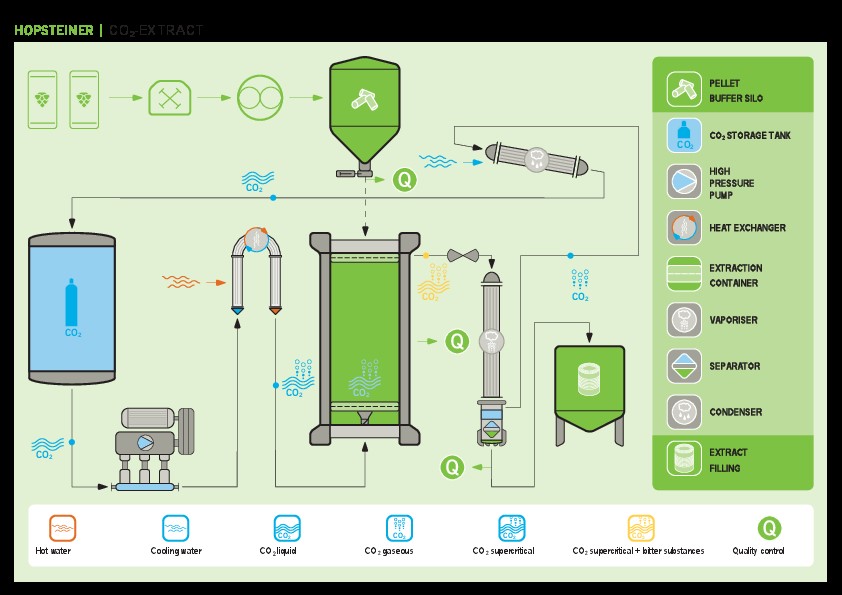Click the Separator legend icon
Viewport: 842px width, 595px height.
(684, 367)
